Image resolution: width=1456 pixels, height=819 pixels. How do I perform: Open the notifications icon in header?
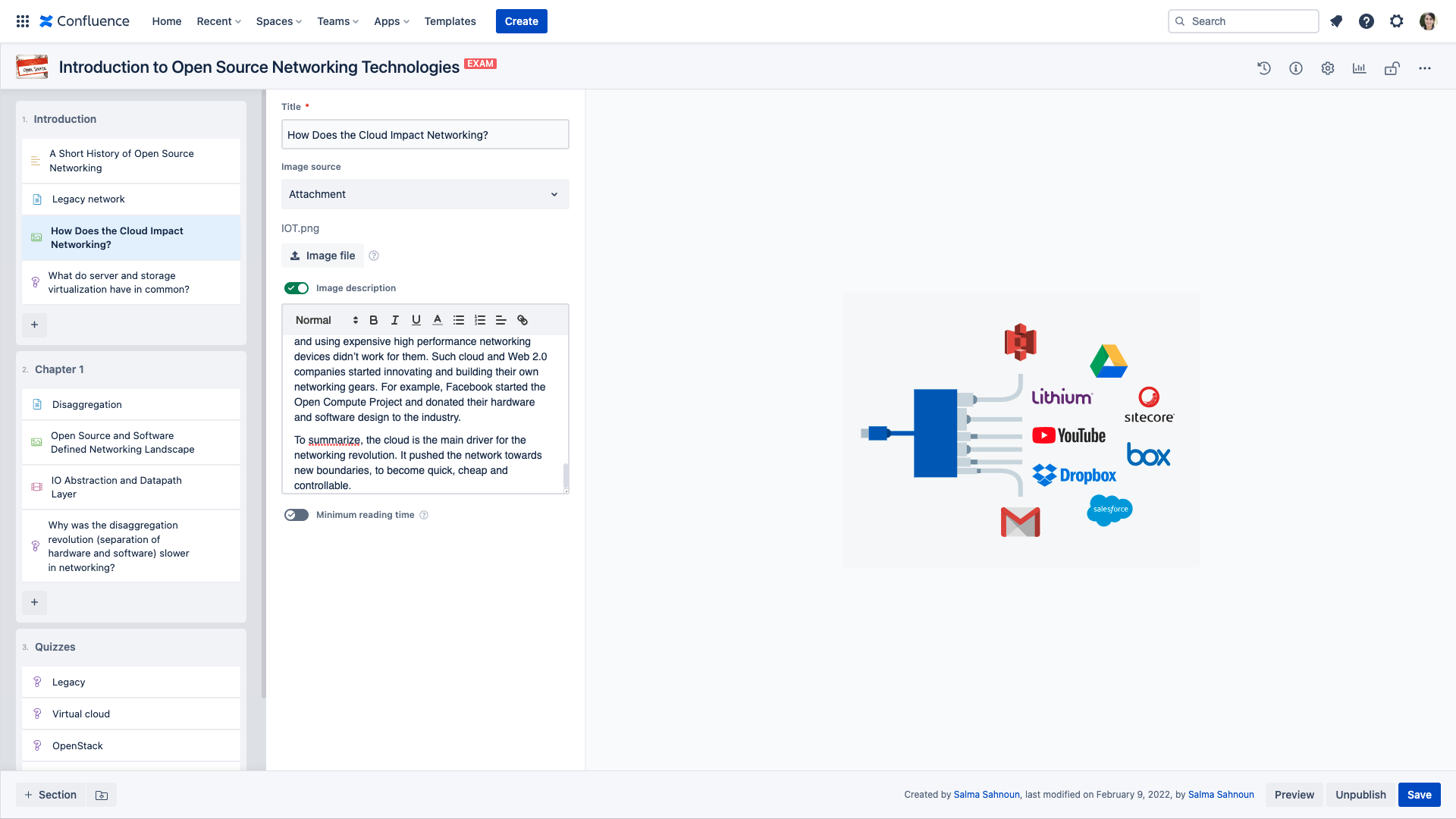tap(1336, 21)
